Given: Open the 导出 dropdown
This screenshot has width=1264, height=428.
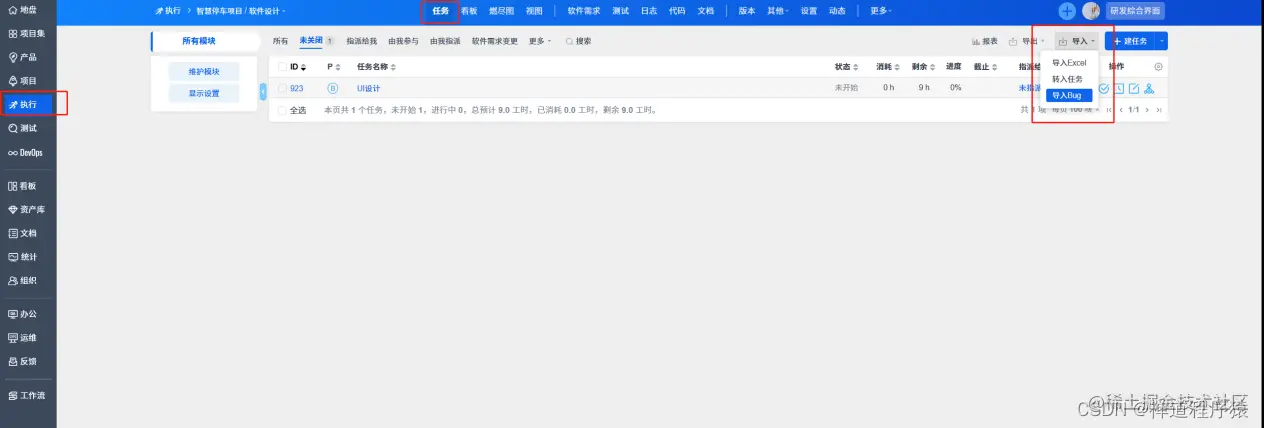Looking at the screenshot, I should pyautogui.click(x=1026, y=41).
